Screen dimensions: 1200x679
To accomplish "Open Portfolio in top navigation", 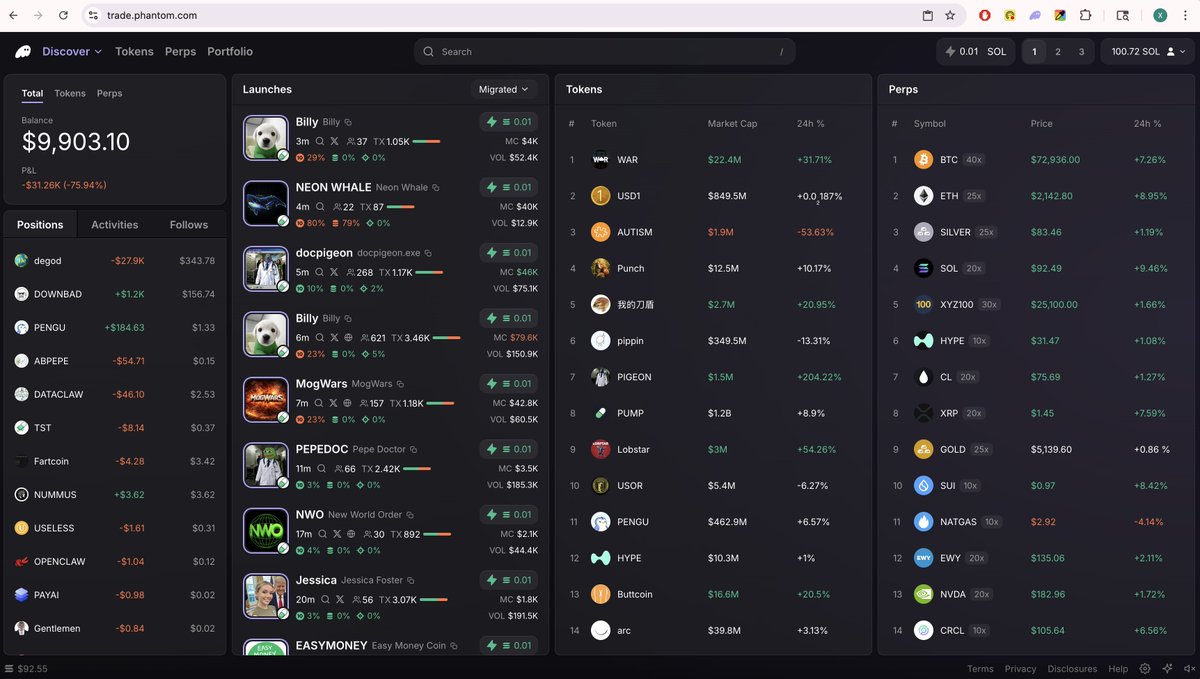I will tap(230, 52).
